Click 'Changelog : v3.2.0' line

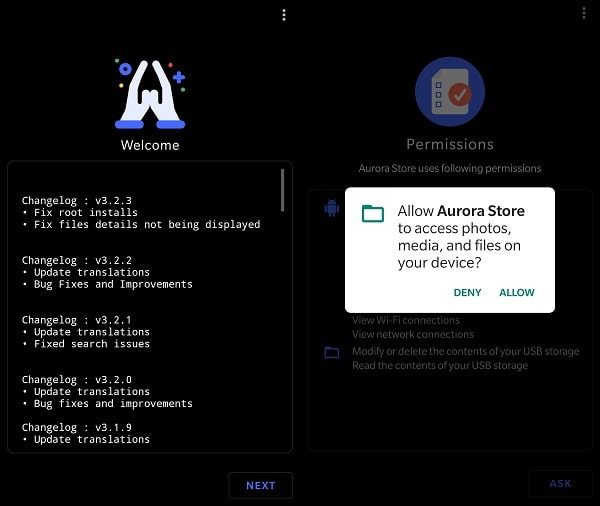(77, 380)
